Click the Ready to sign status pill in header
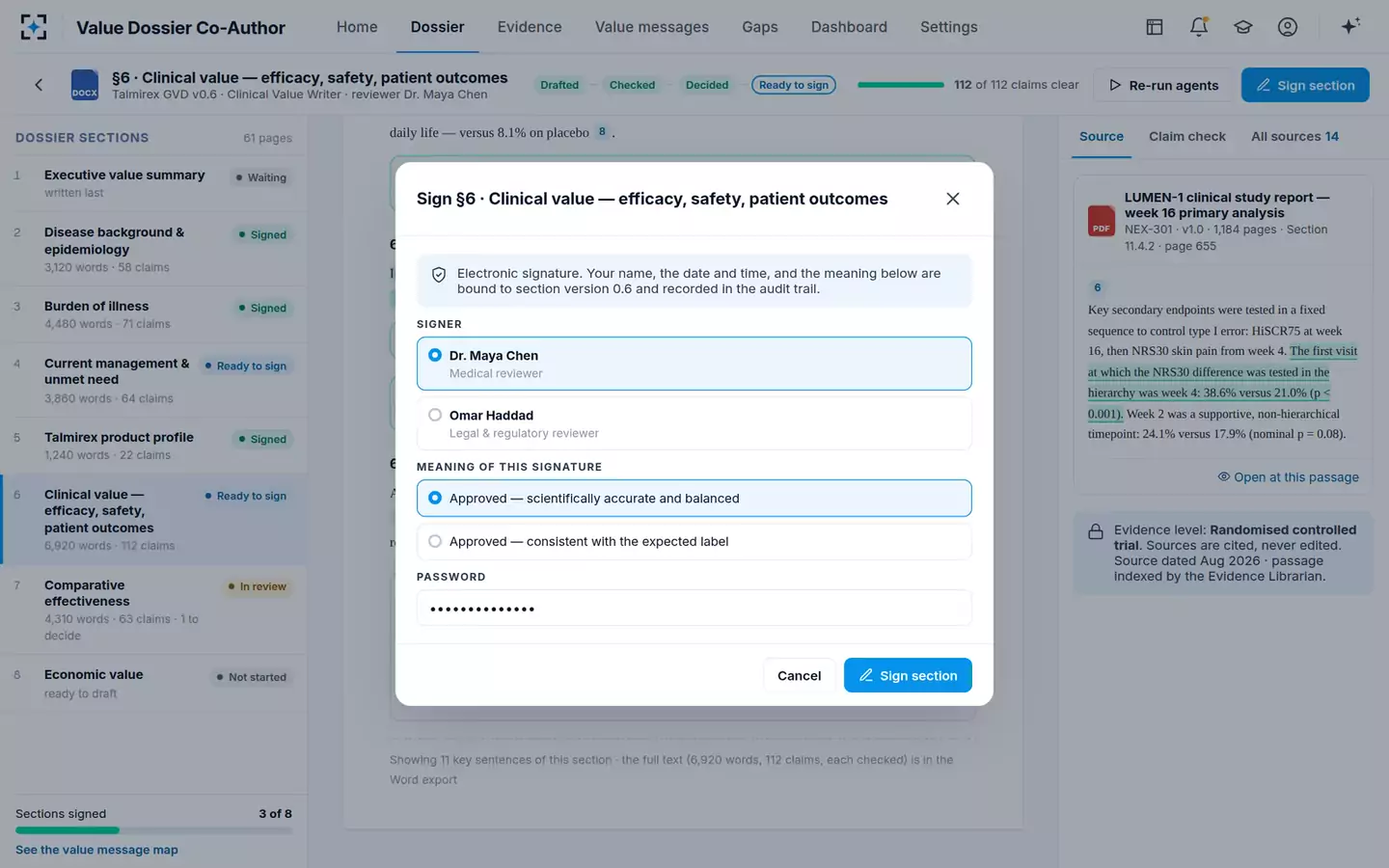Image resolution: width=1389 pixels, height=868 pixels. click(793, 85)
